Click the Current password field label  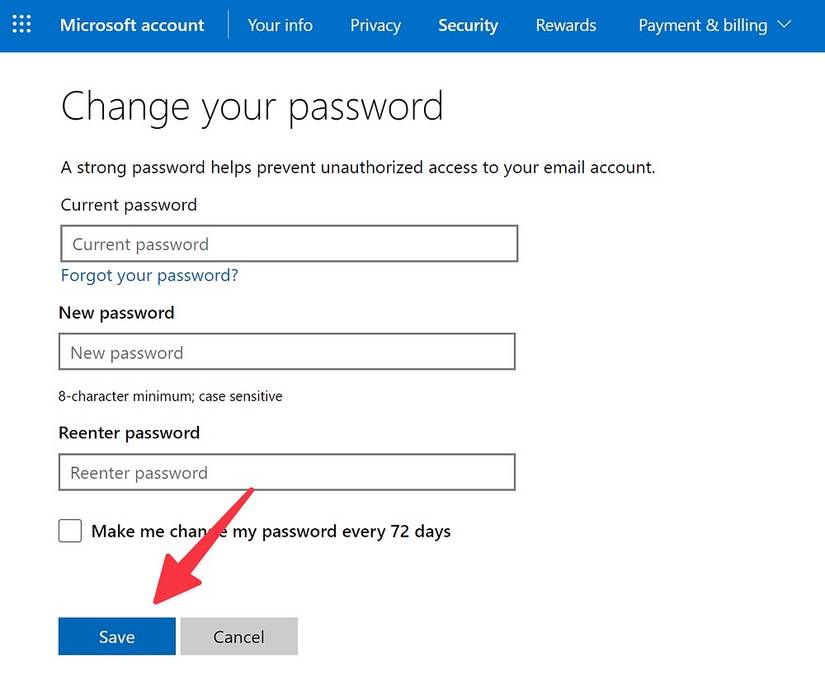[128, 204]
